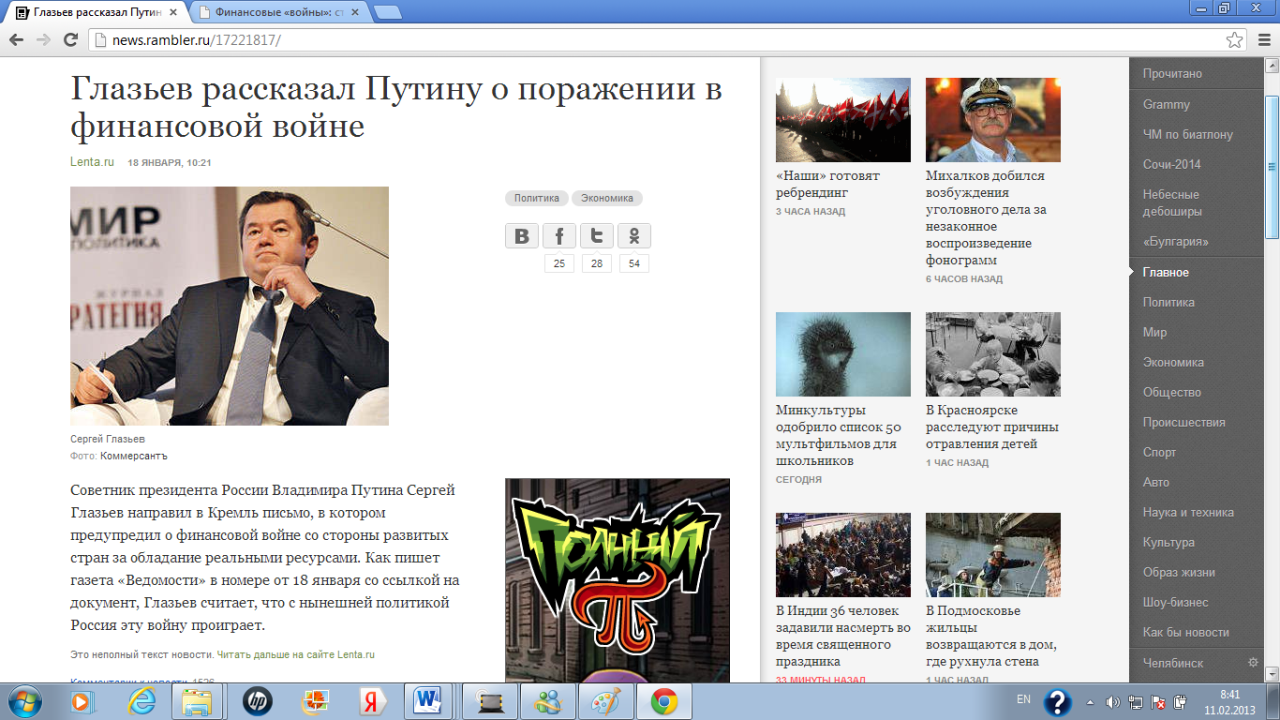Screen dimensions: 1280x720
Task: Go to the Мир section
Action: (1155, 332)
